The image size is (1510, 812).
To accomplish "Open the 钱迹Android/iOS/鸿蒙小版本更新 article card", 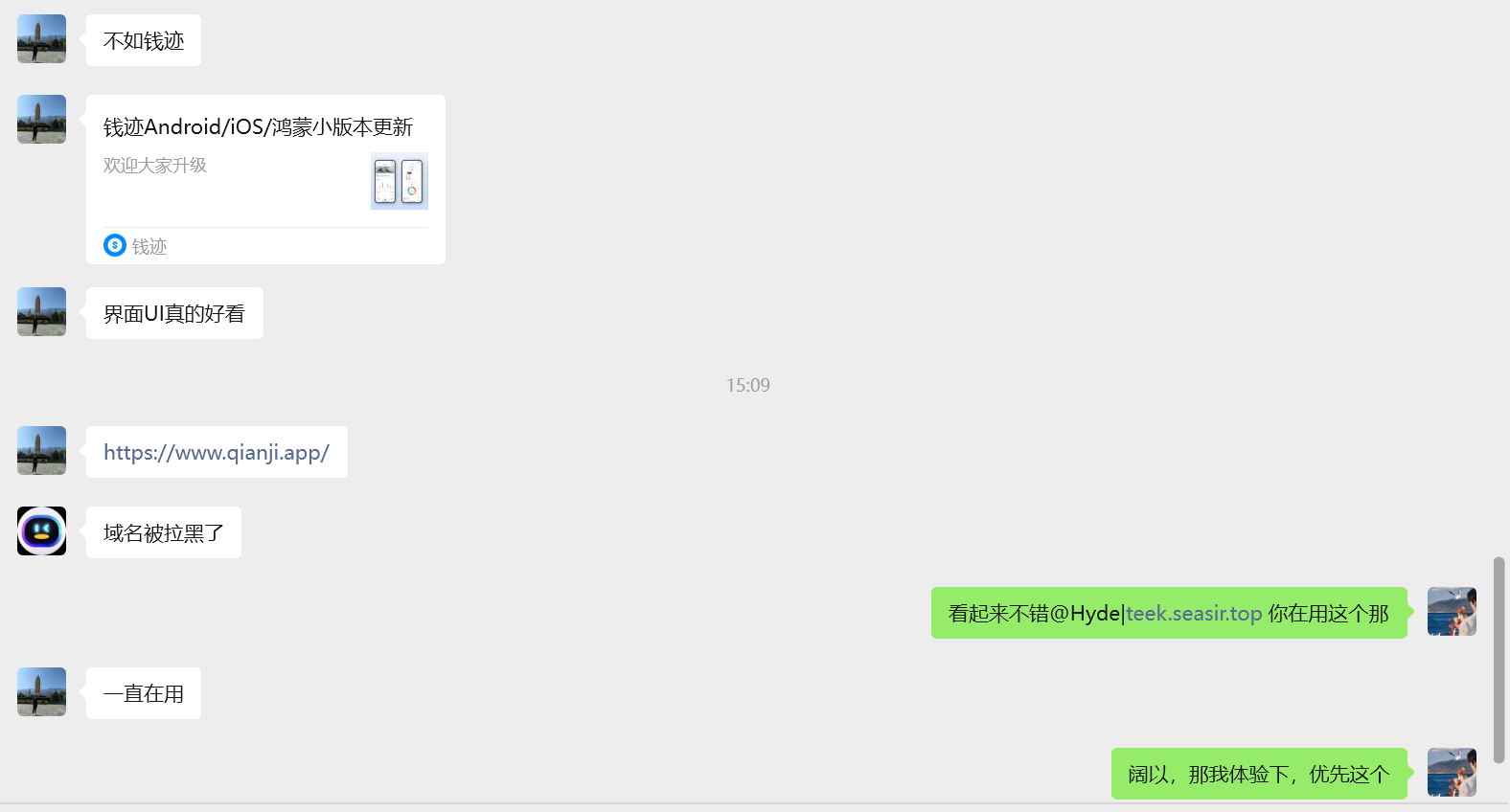I will click(x=265, y=179).
